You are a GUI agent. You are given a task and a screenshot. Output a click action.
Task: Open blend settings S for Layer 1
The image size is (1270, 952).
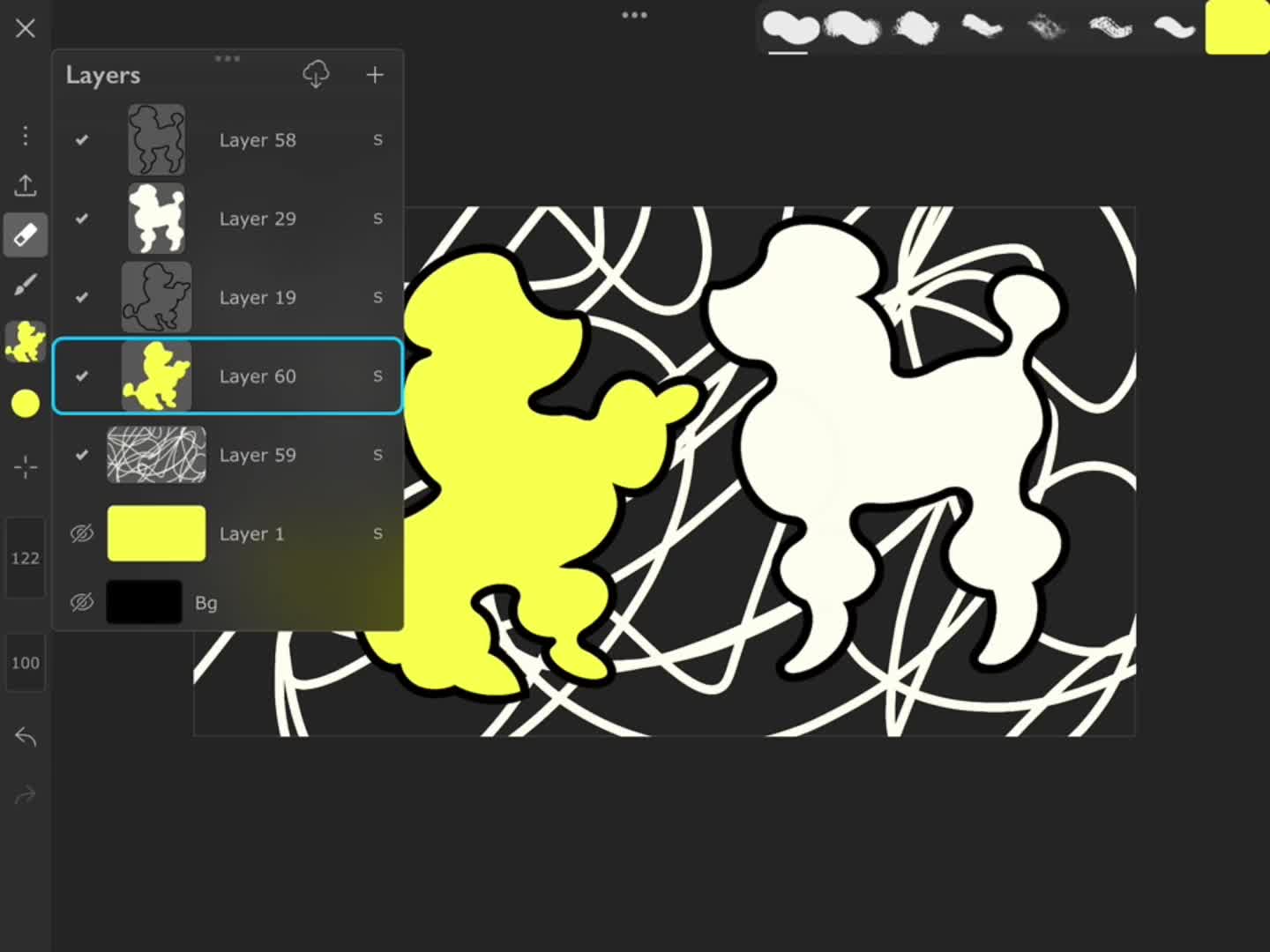377,533
